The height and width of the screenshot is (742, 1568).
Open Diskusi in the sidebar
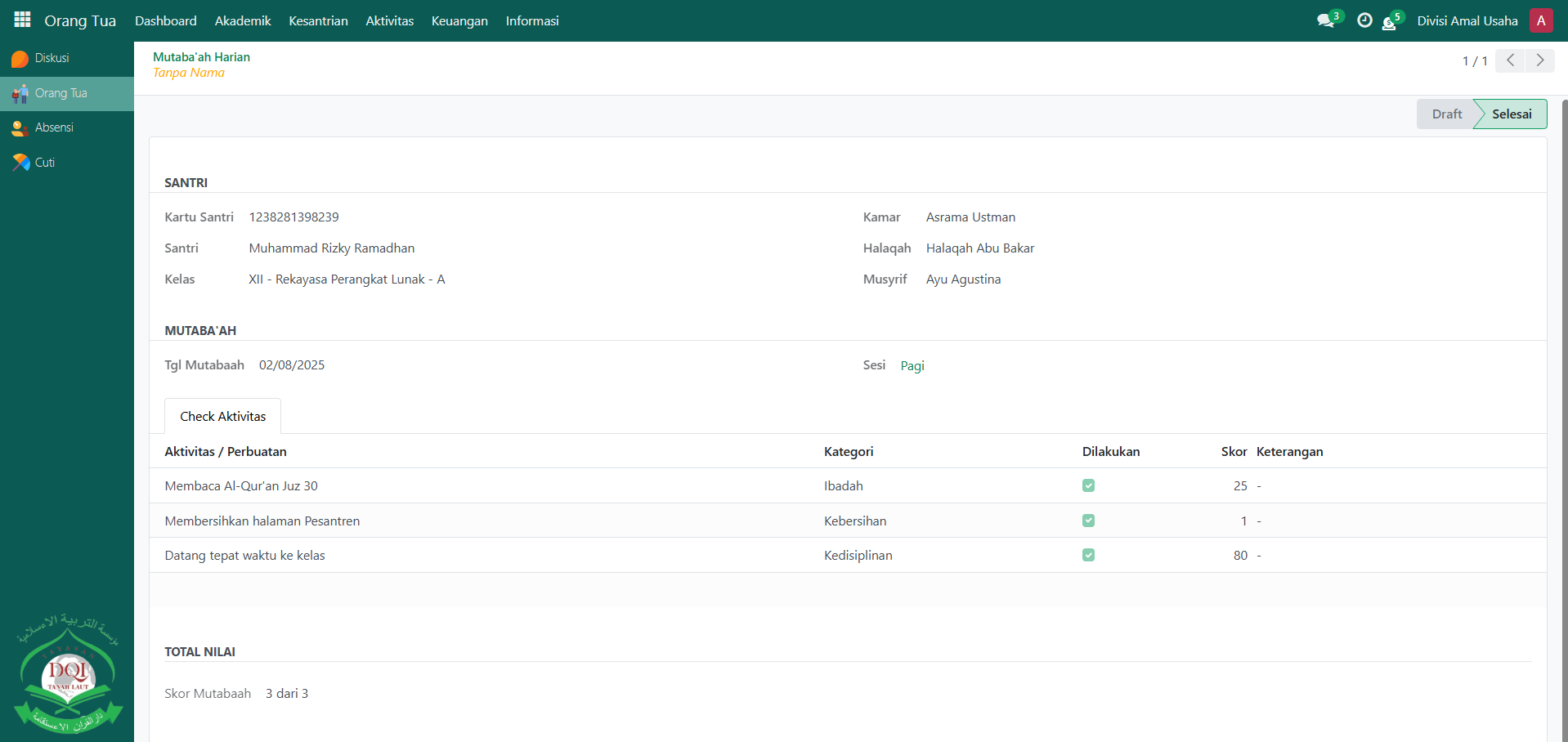pyautogui.click(x=52, y=58)
